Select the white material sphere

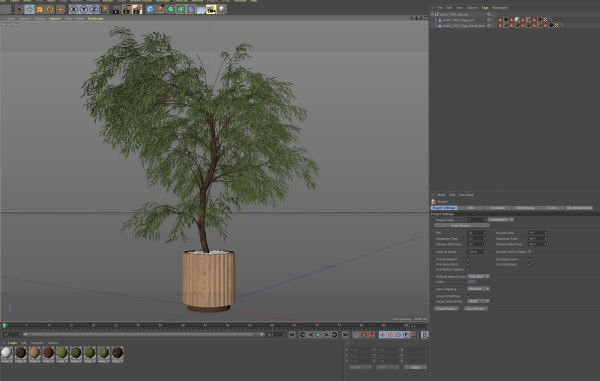point(7,353)
